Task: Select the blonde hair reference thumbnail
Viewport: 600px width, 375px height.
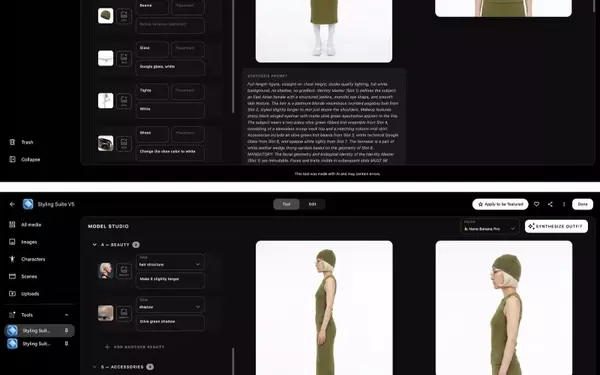Action: [106, 271]
